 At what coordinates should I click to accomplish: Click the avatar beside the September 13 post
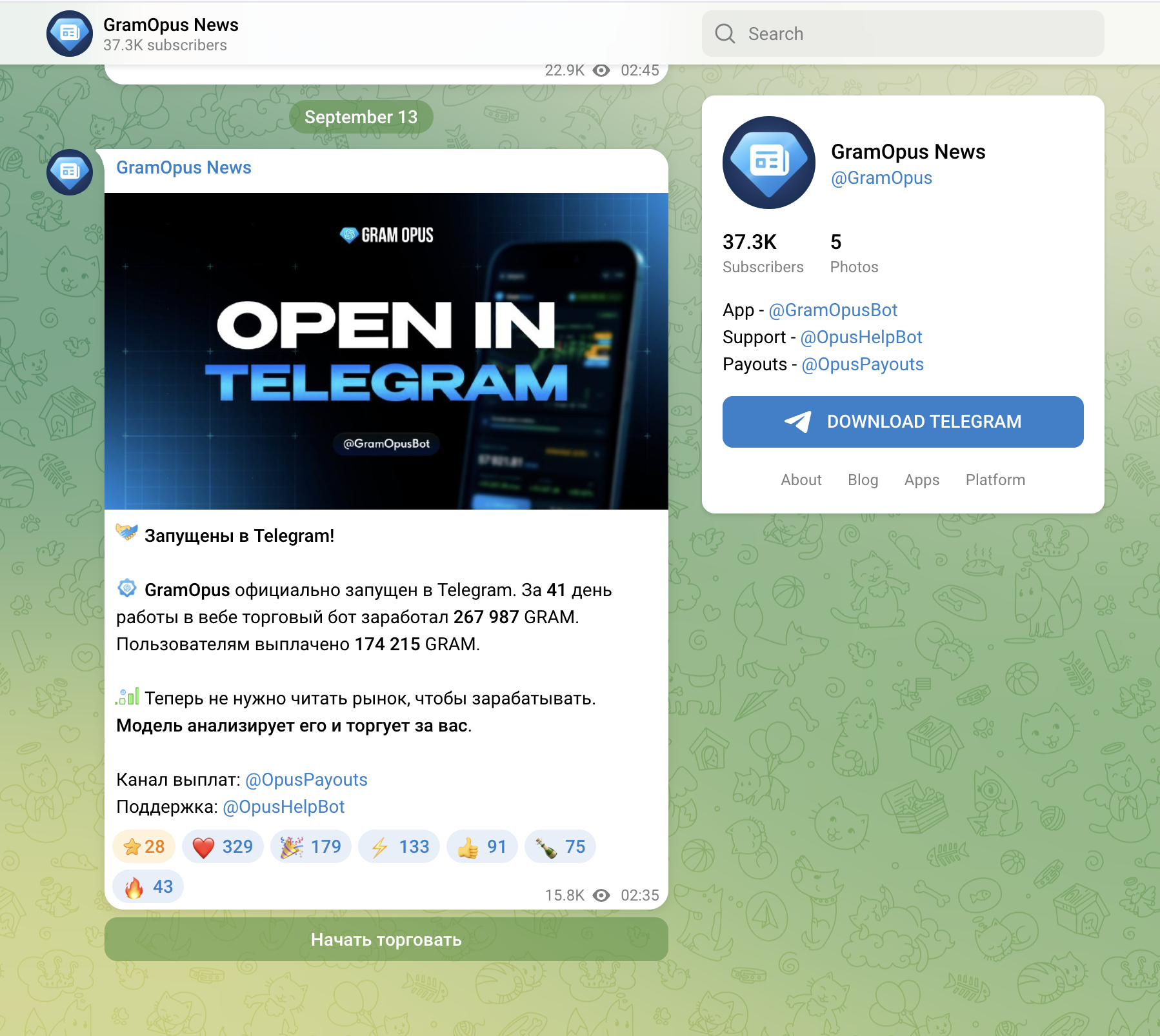pyautogui.click(x=70, y=172)
